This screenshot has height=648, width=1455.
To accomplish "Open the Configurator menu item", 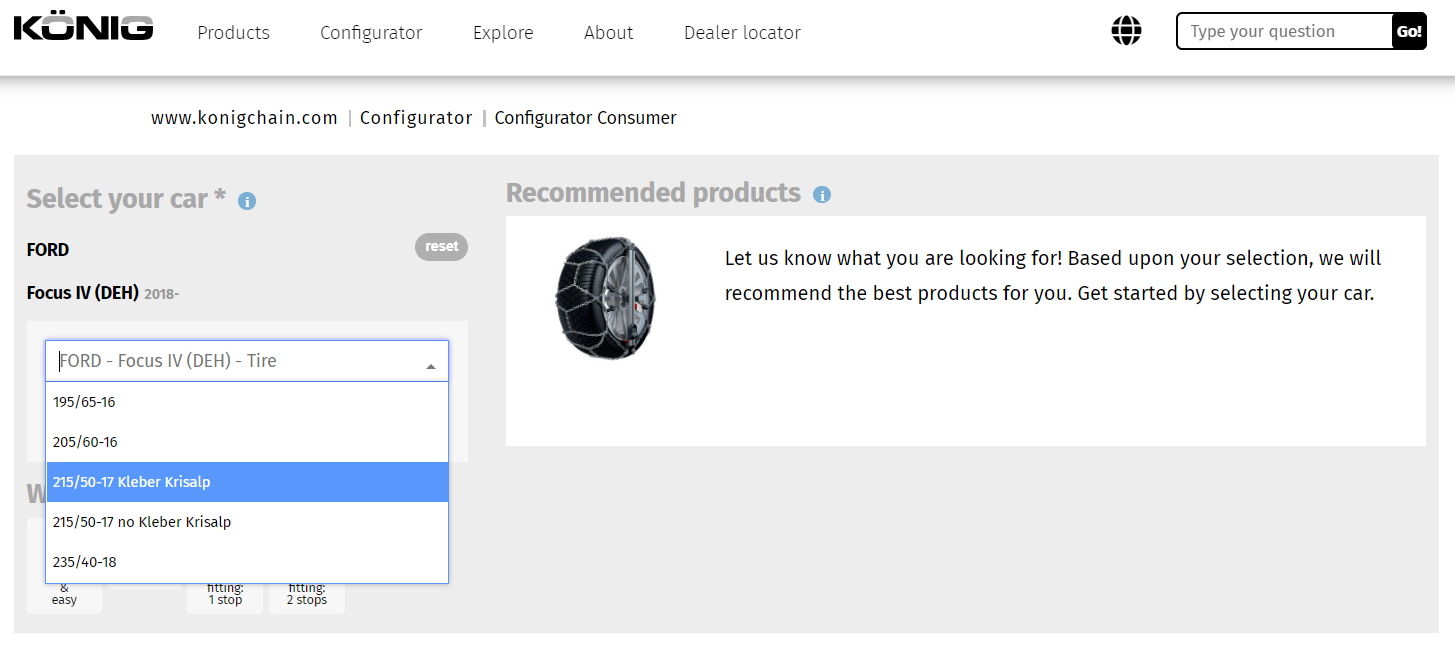I will click(371, 33).
